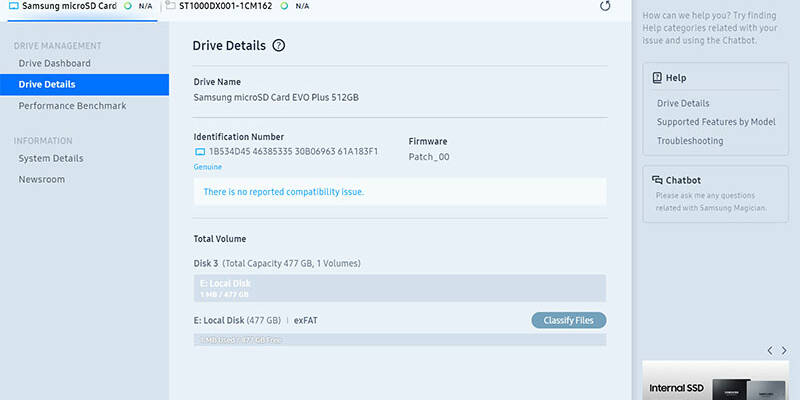Click the exFAT file system label
Screen dimensions: 800x400
point(306,320)
